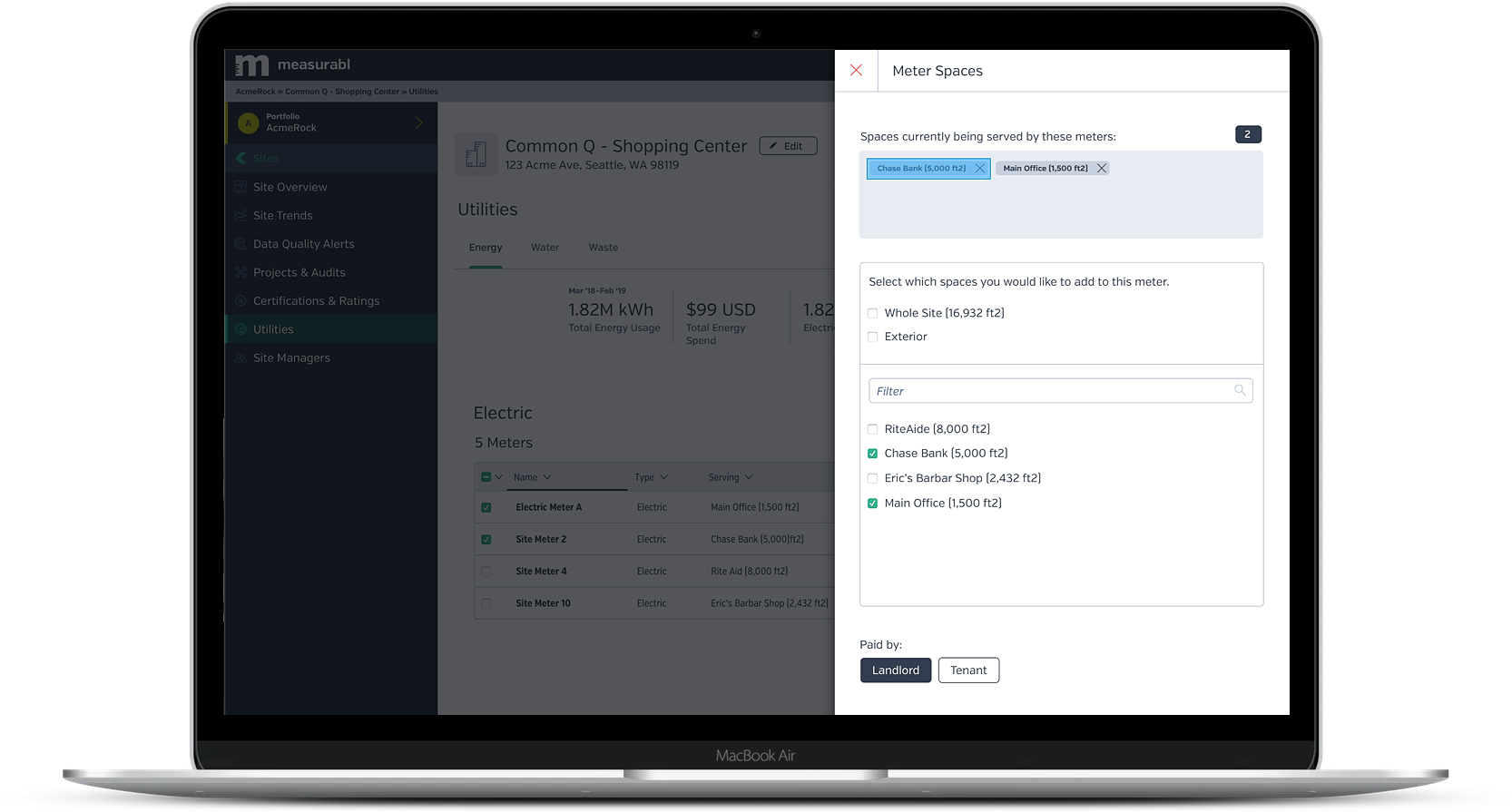Click the served spaces count badge
Viewport: 1512px width, 812px height.
click(1248, 134)
